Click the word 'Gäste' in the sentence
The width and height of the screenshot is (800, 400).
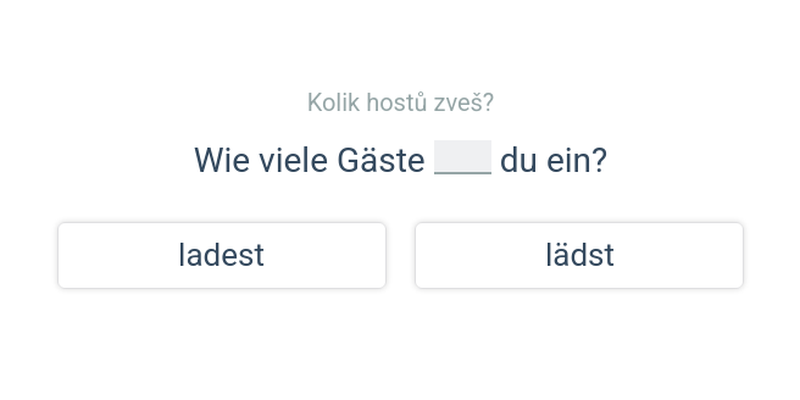(x=381, y=160)
